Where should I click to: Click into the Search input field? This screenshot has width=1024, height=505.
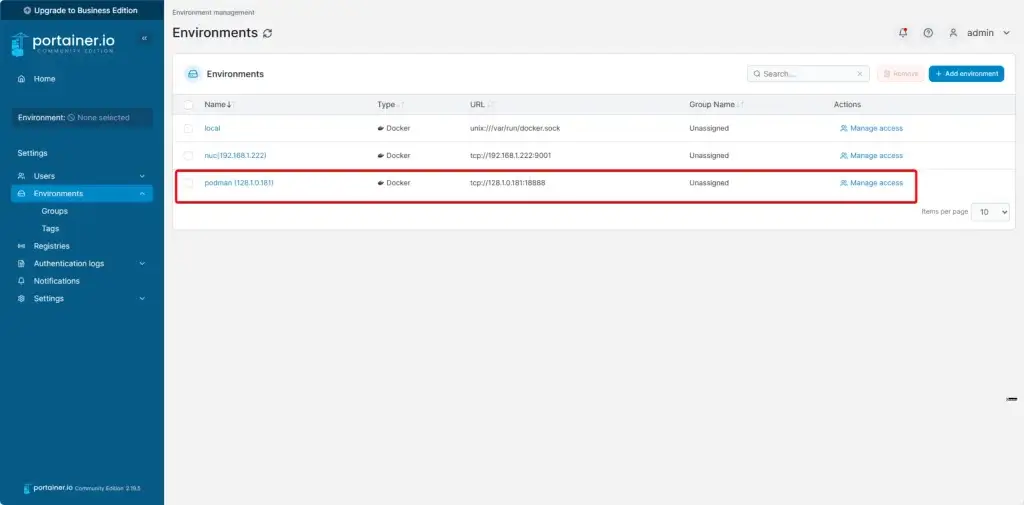(x=808, y=74)
